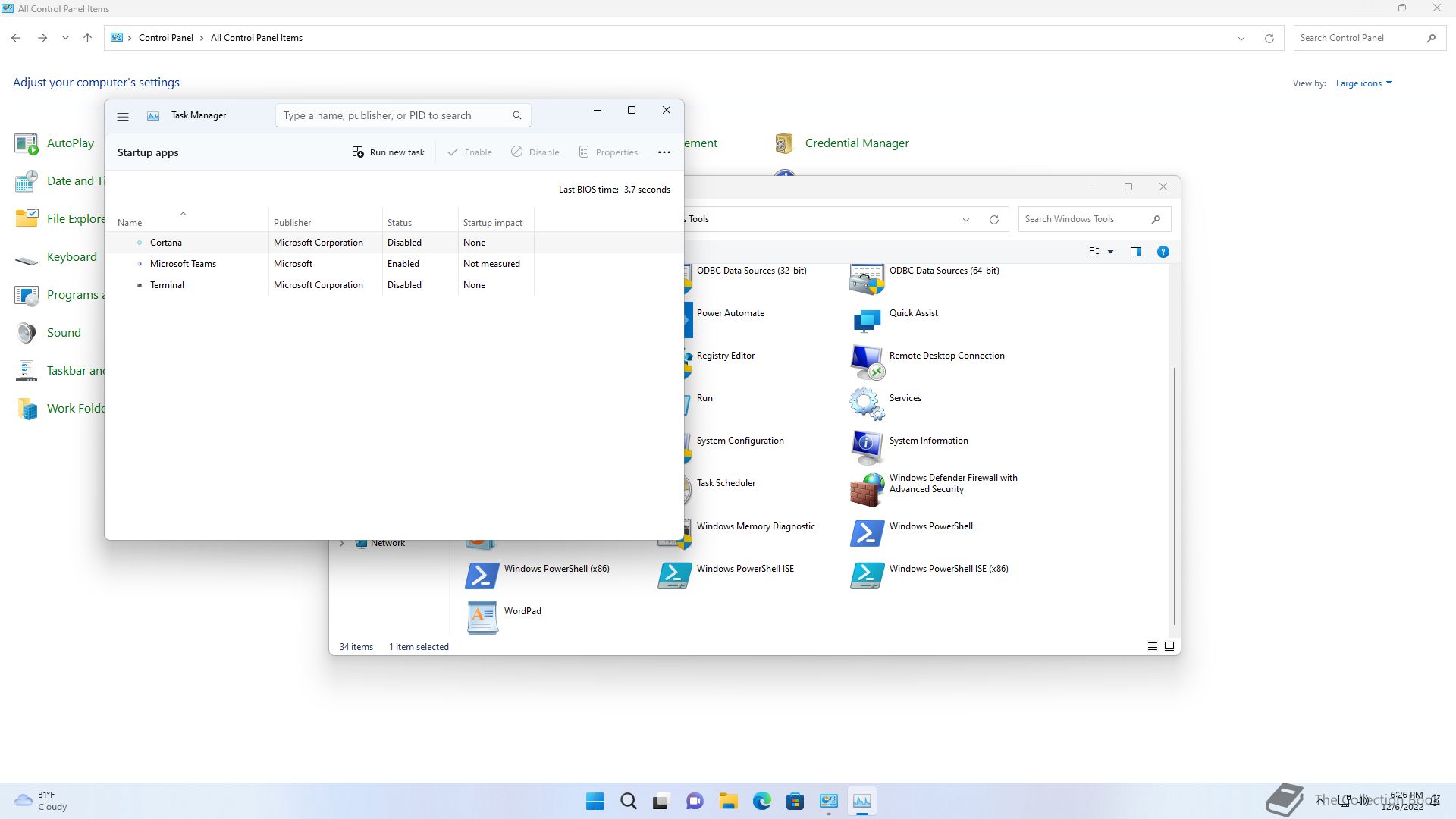Open Programs and Features icon

59,295
